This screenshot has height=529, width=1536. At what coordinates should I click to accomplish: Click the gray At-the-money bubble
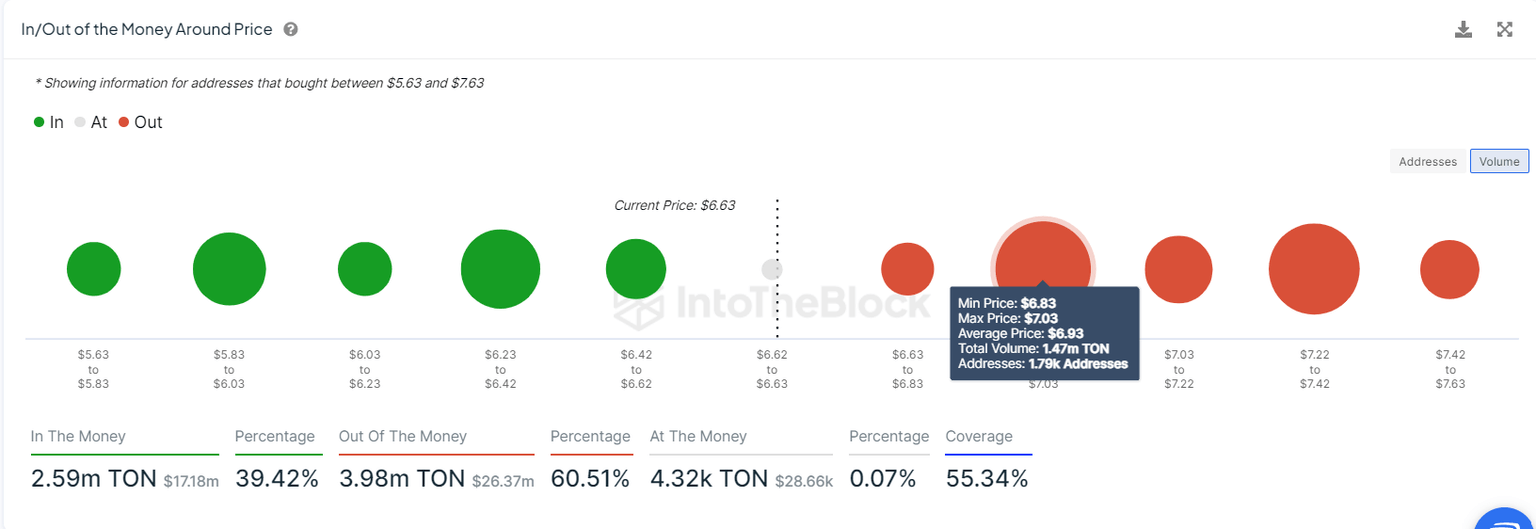point(772,269)
